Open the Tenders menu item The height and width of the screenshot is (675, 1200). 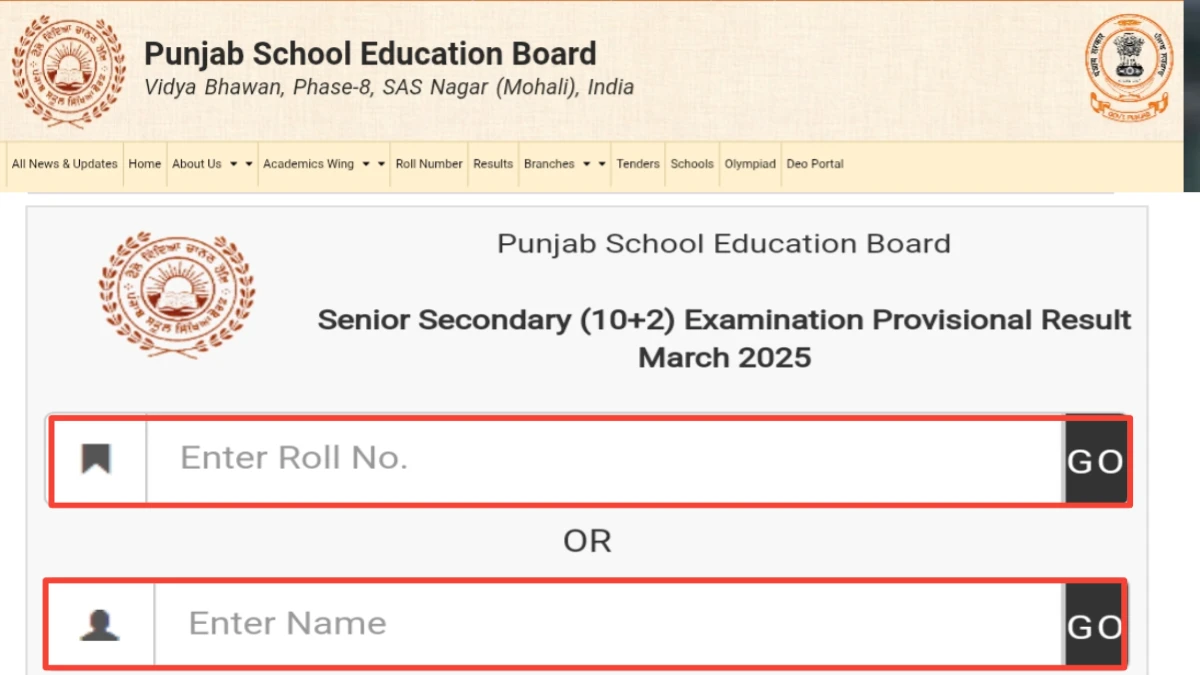(x=638, y=164)
